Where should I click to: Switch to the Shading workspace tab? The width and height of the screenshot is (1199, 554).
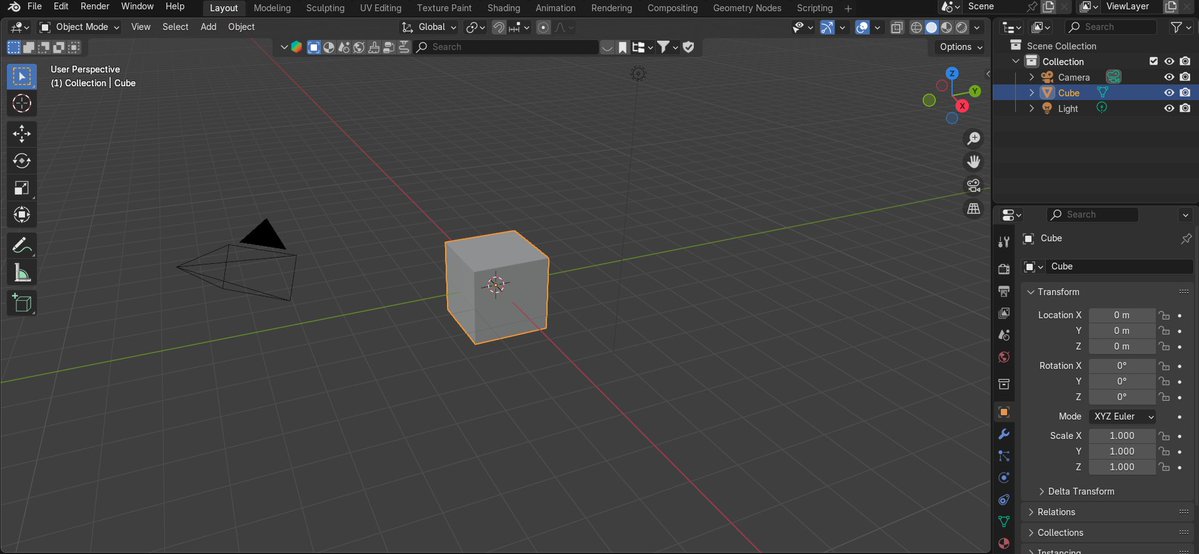pos(504,8)
